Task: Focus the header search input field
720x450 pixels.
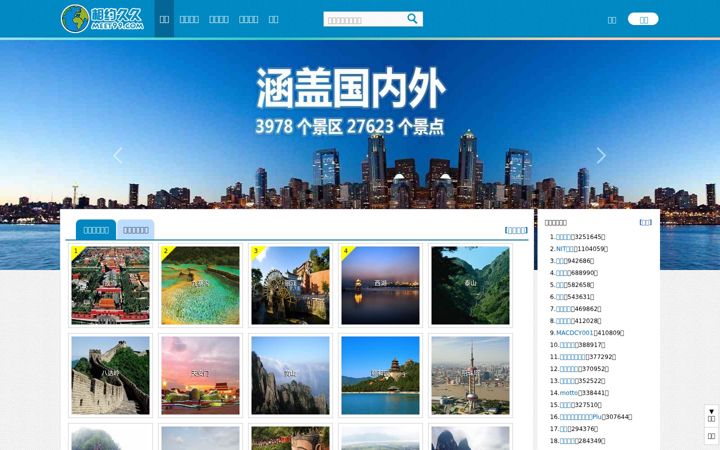Action: (364, 19)
